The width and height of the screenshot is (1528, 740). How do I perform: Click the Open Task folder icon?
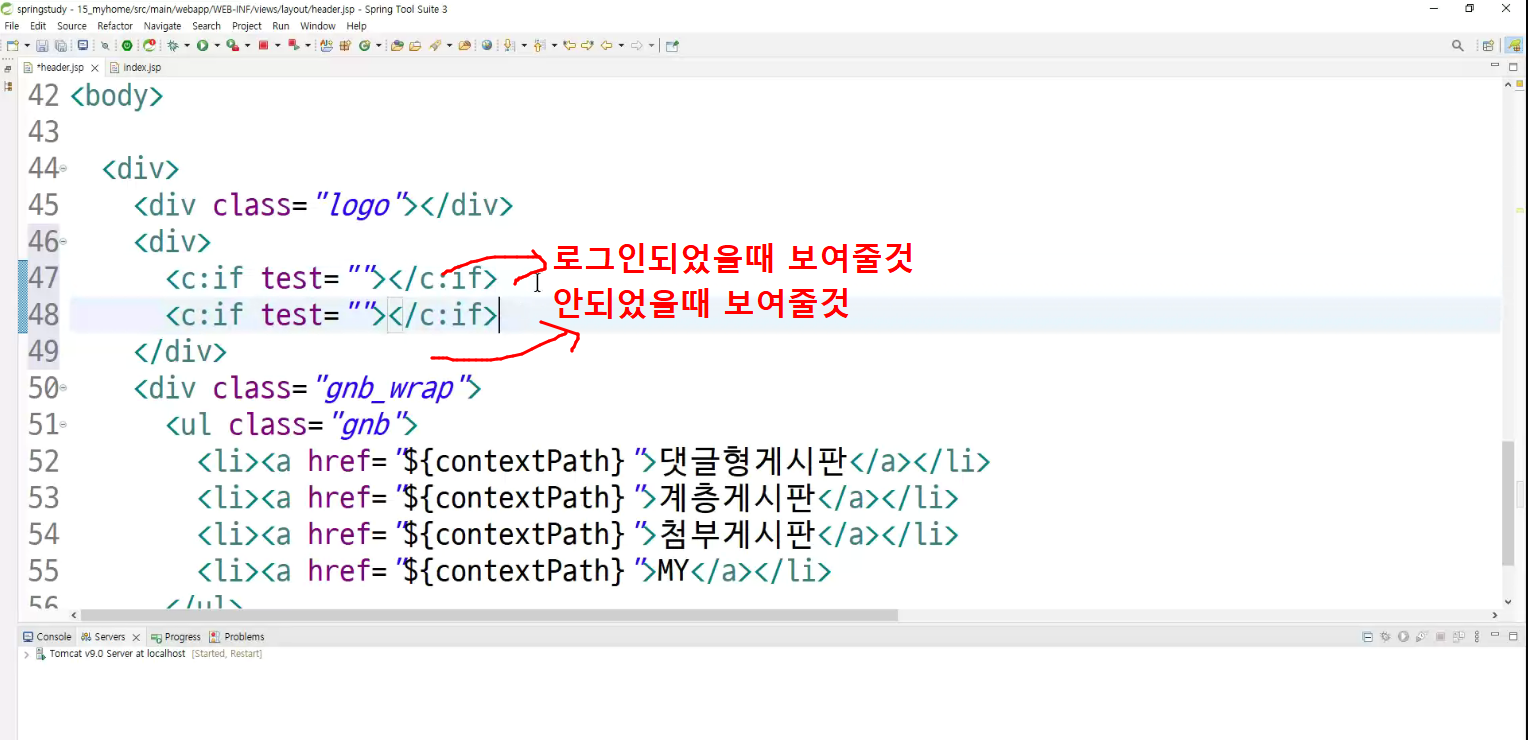click(x=415, y=45)
